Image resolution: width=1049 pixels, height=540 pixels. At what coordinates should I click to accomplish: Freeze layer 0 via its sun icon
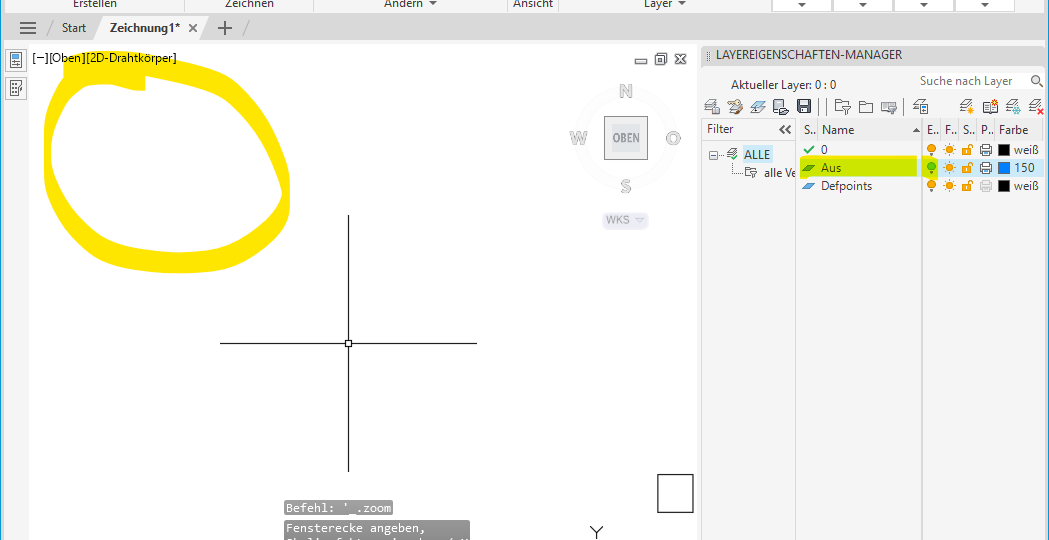[x=950, y=150]
